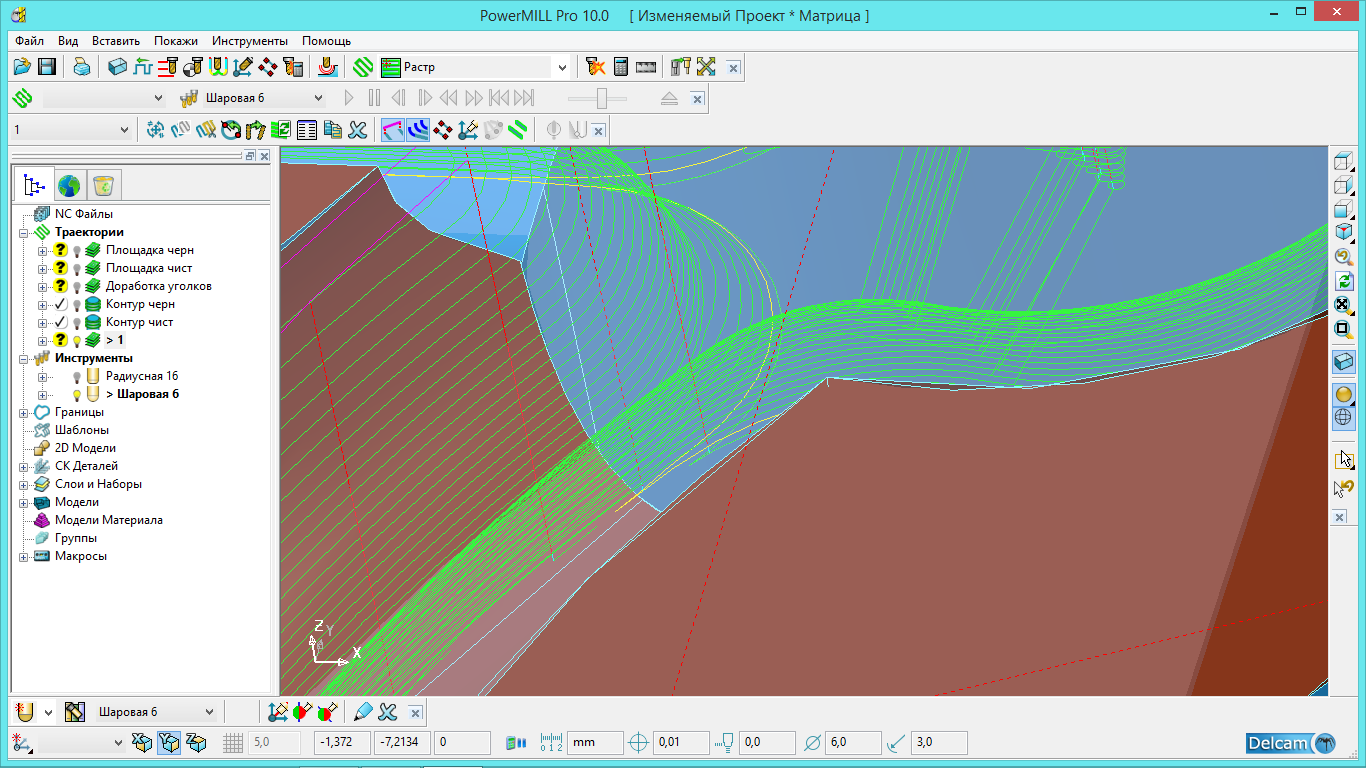The width and height of the screenshot is (1366, 768).
Task: Click the simulation Play button
Action: click(349, 98)
